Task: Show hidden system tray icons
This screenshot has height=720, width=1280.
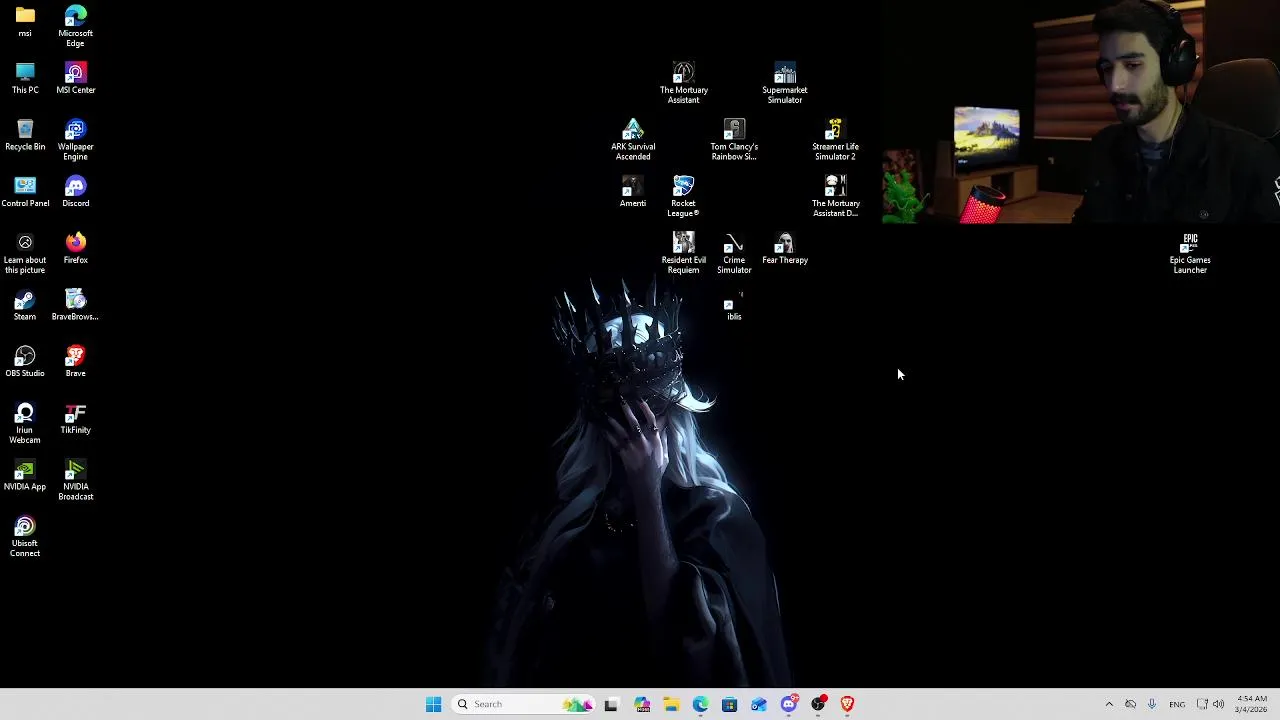Action: tap(1109, 704)
